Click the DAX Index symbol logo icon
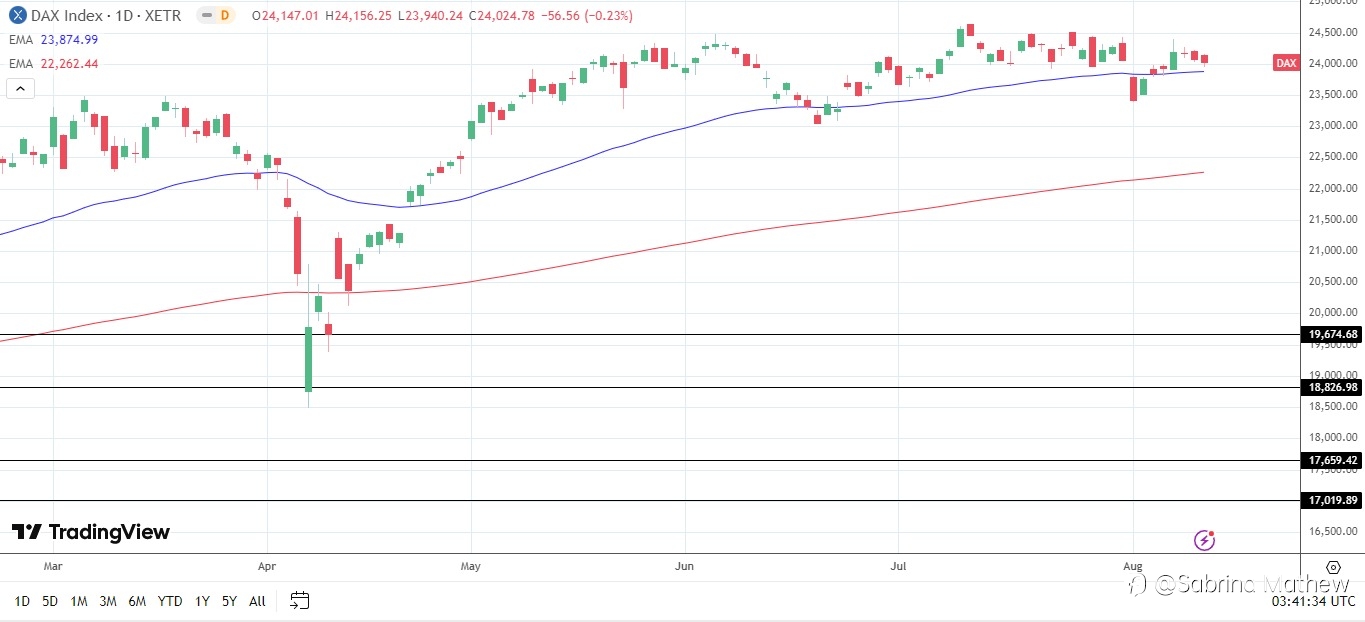Image resolution: width=1365 pixels, height=622 pixels. 17,15
